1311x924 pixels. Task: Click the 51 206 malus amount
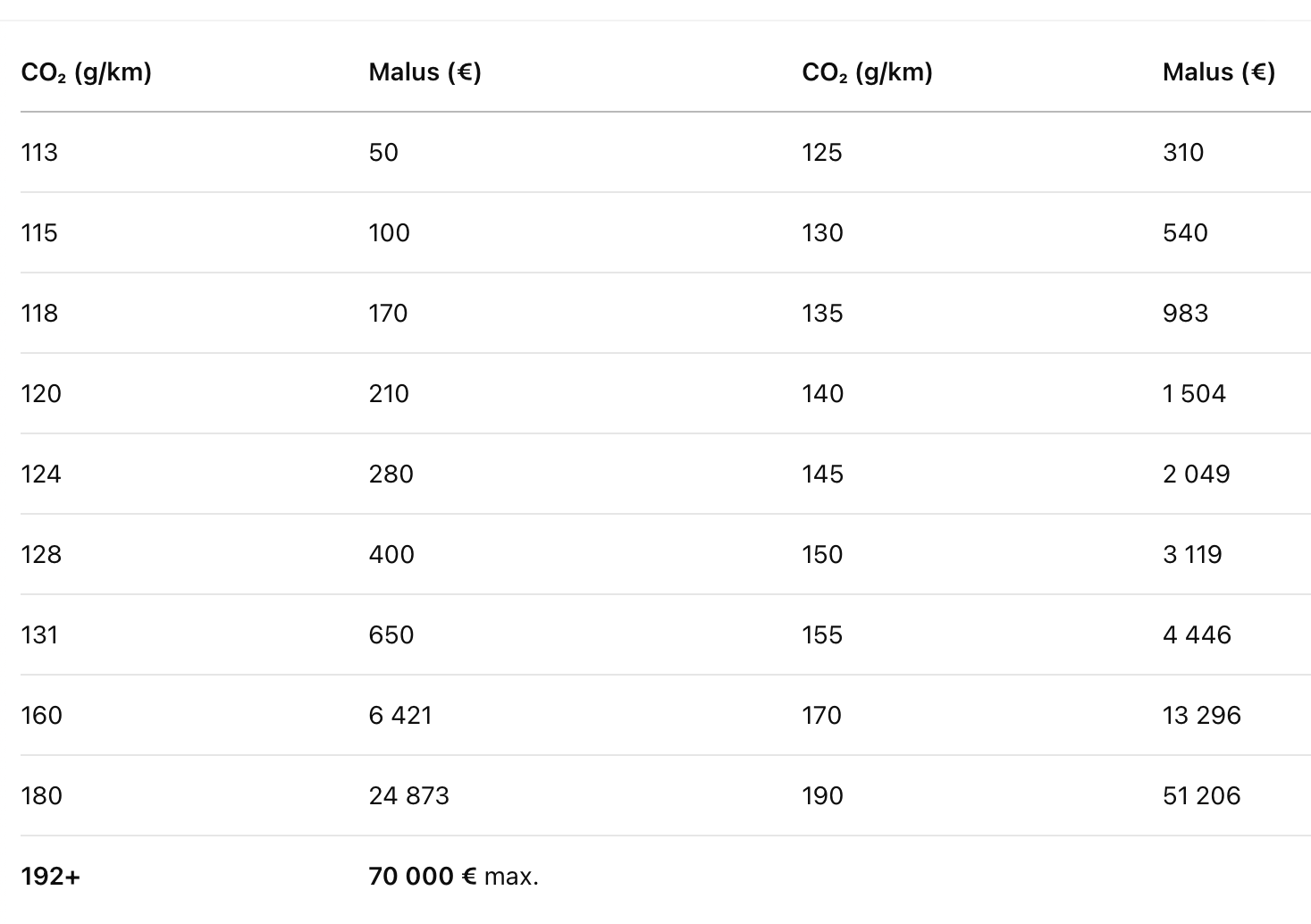[x=1201, y=796]
